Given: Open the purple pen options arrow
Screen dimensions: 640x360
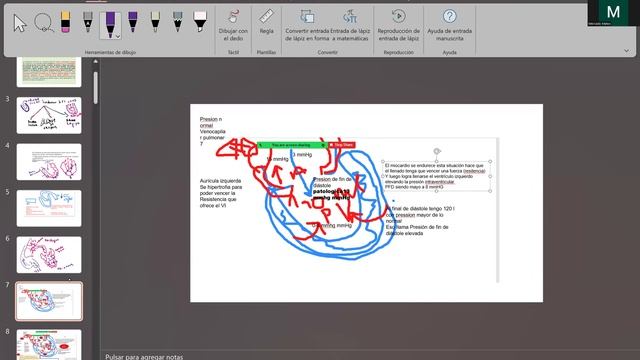Looking at the screenshot, I should coord(118,37).
